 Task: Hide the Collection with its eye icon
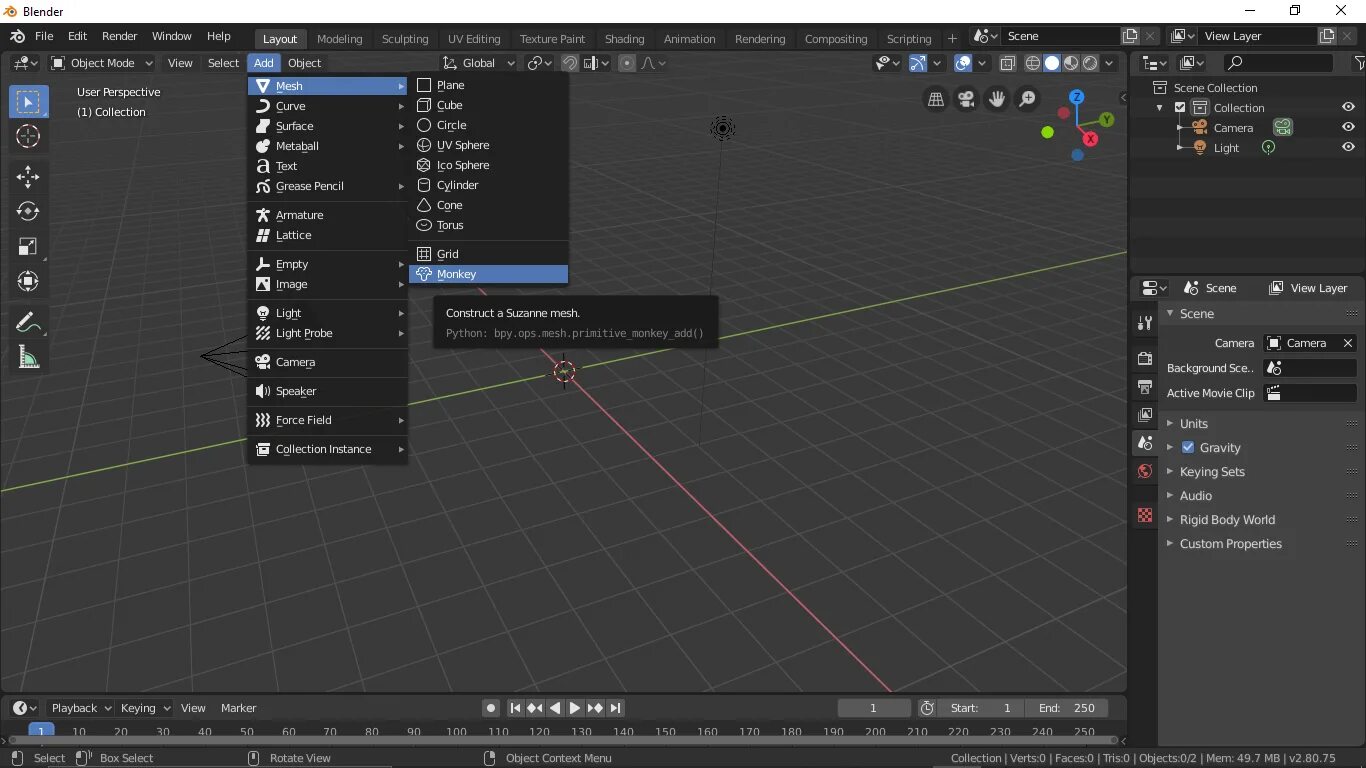click(1348, 107)
